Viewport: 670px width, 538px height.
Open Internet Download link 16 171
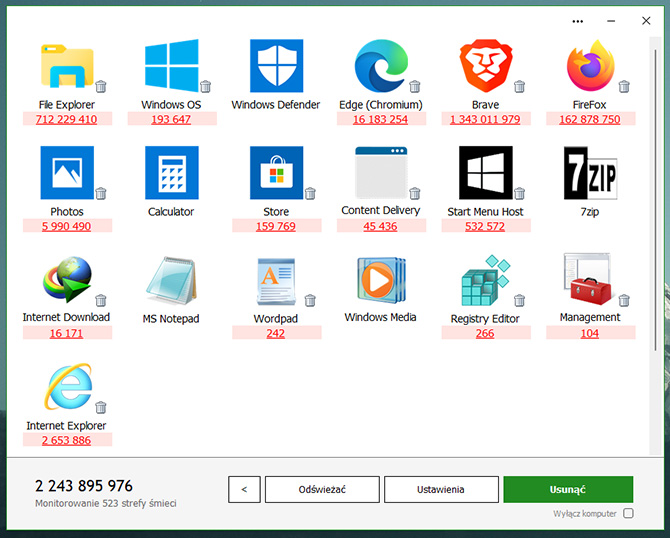[x=67, y=333]
